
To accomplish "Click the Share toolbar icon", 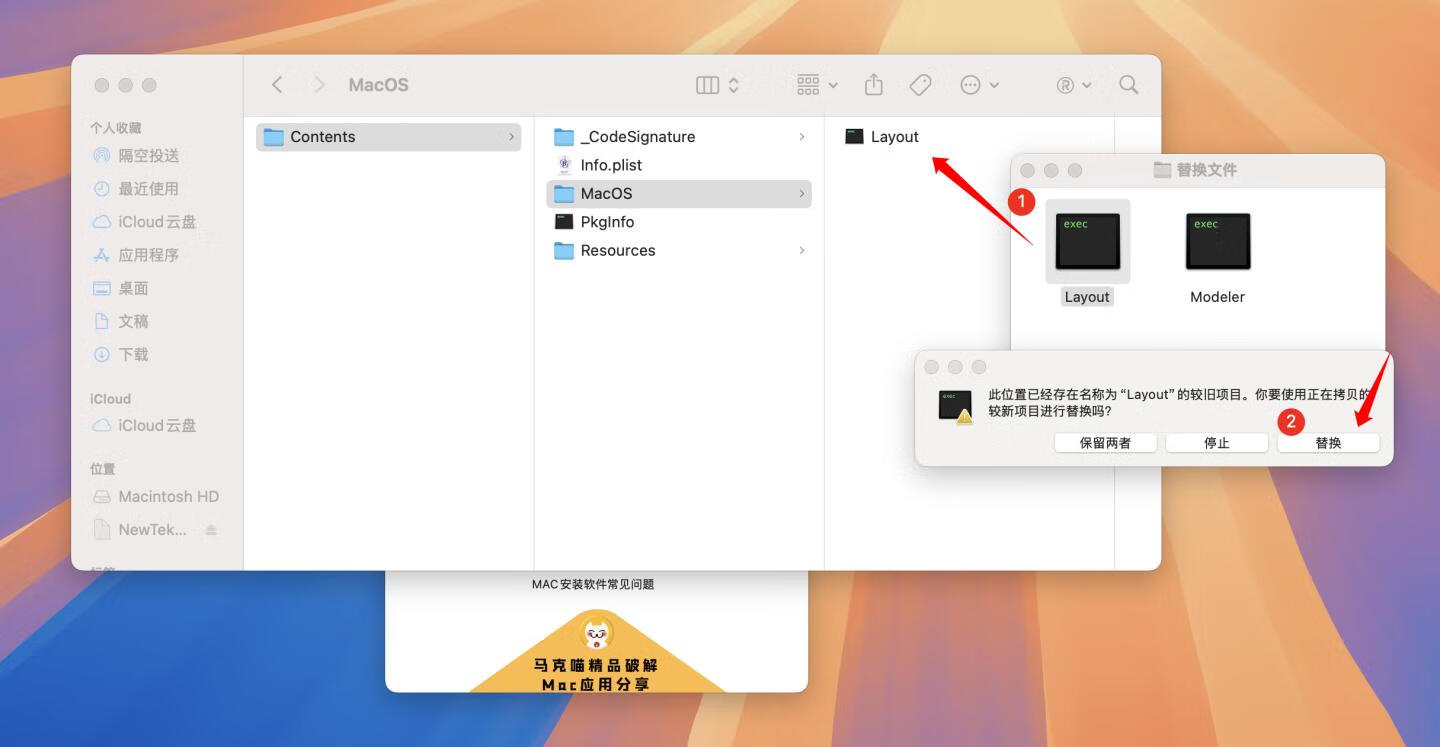I will coord(874,85).
